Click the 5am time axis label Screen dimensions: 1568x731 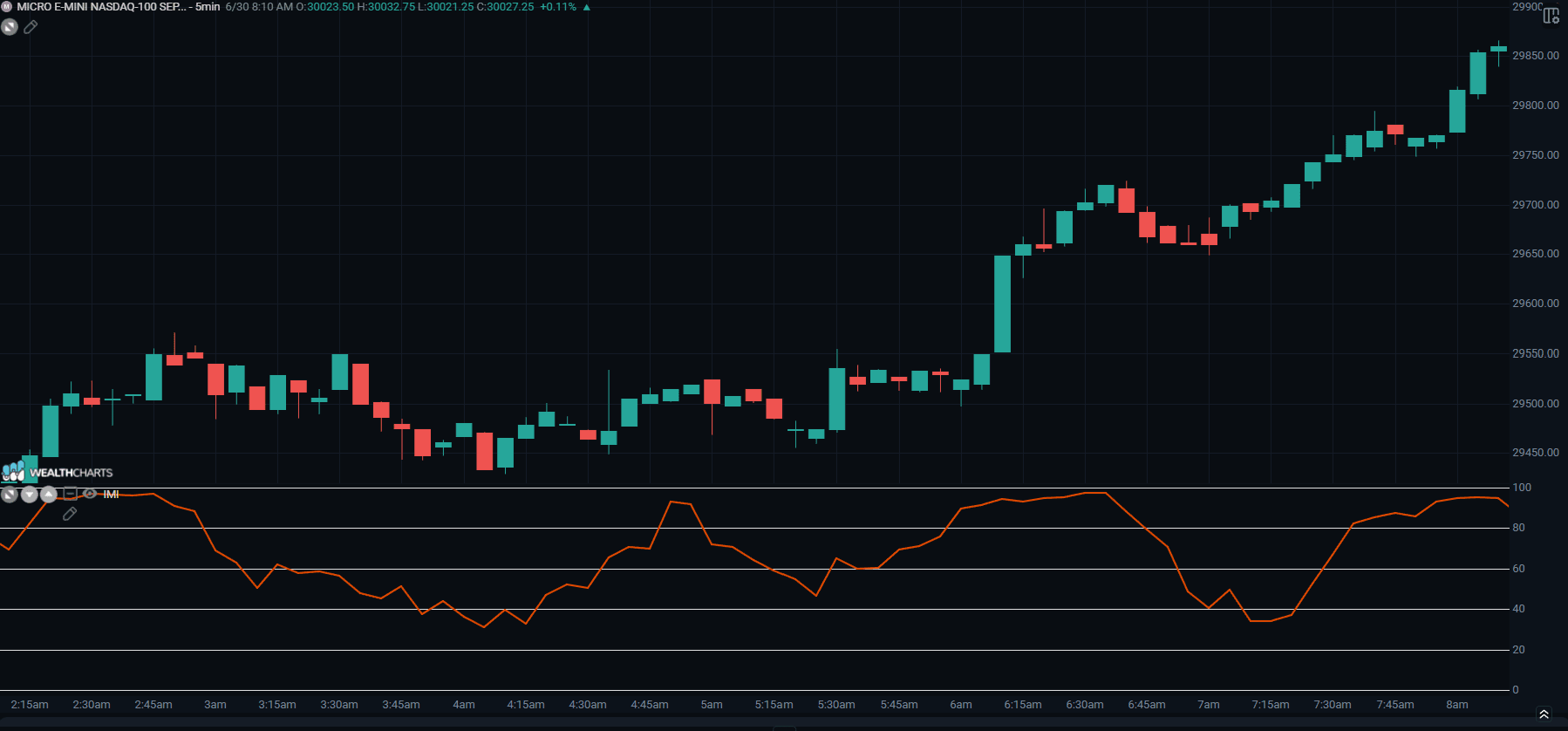(x=712, y=705)
